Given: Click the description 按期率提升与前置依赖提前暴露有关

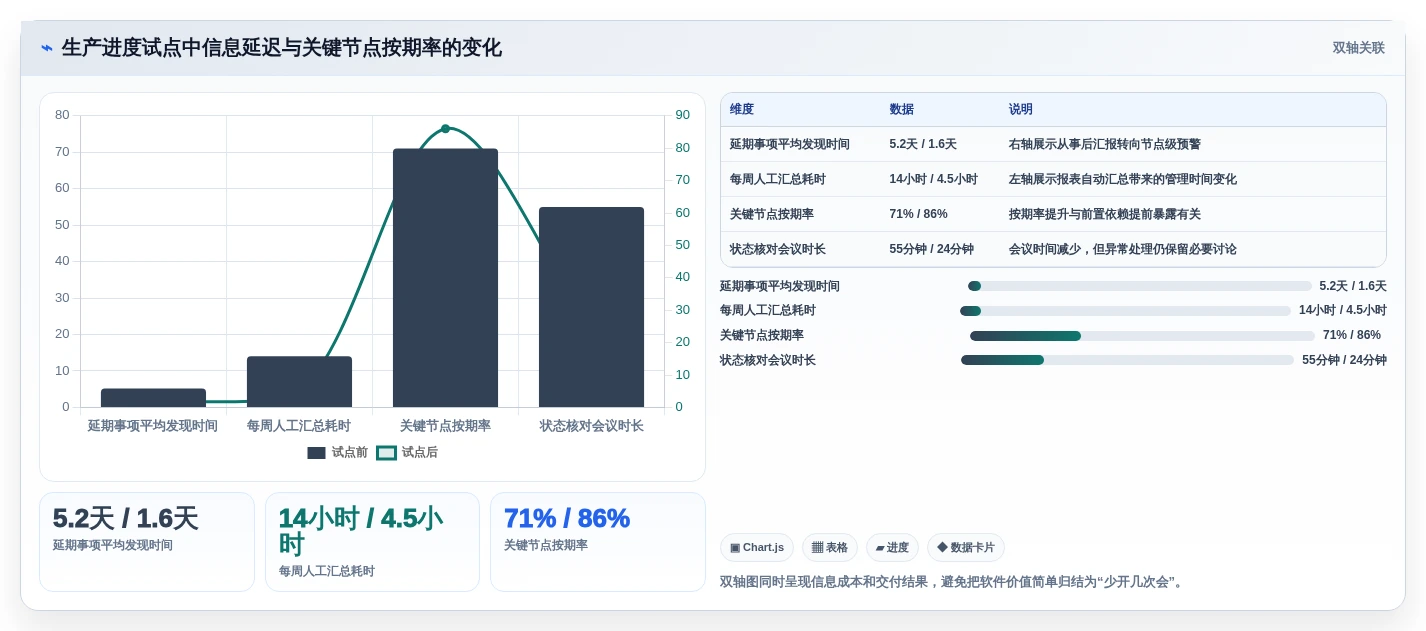Looking at the screenshot, I should pos(1105,215).
